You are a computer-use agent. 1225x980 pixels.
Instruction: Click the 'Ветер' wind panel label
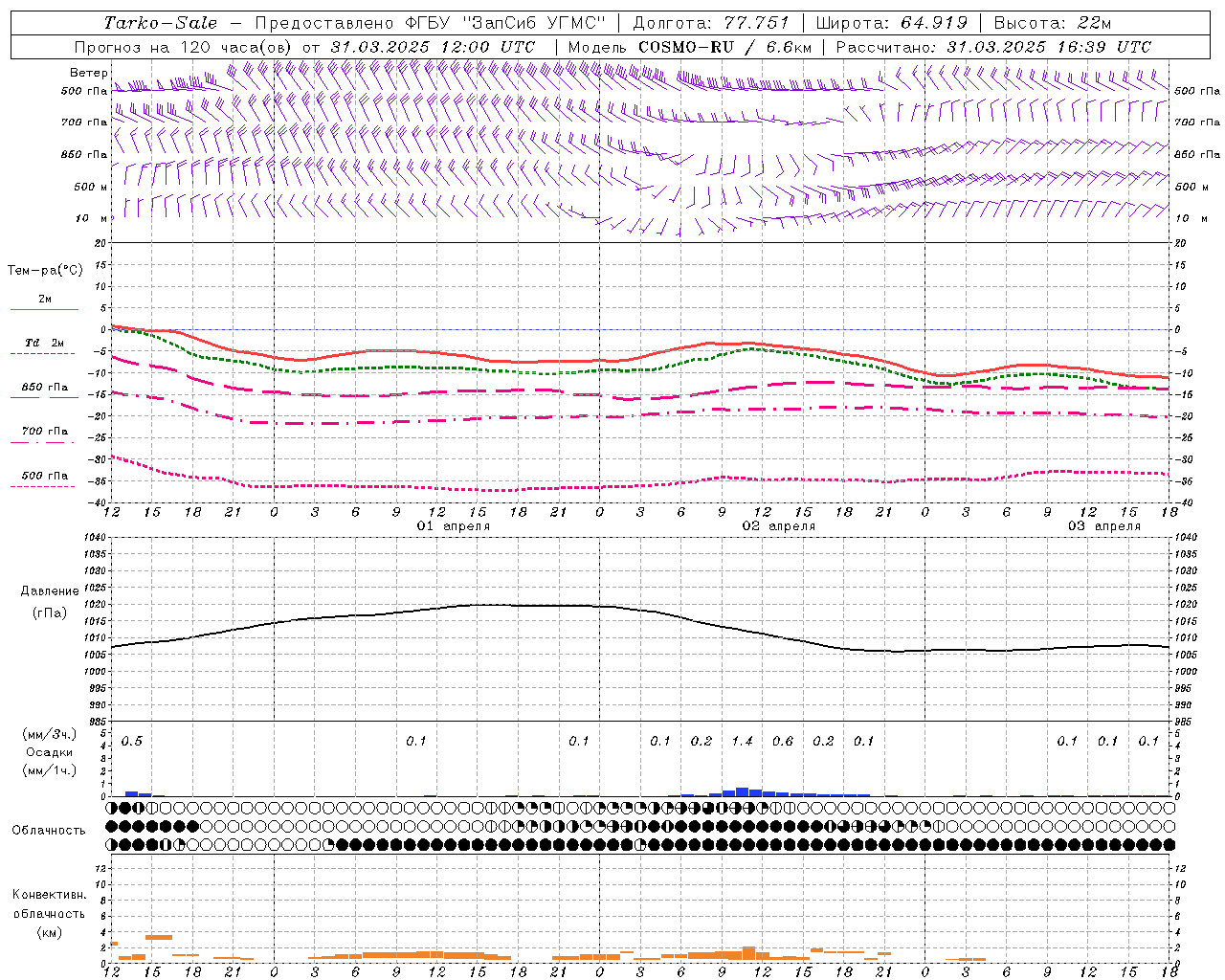88,73
